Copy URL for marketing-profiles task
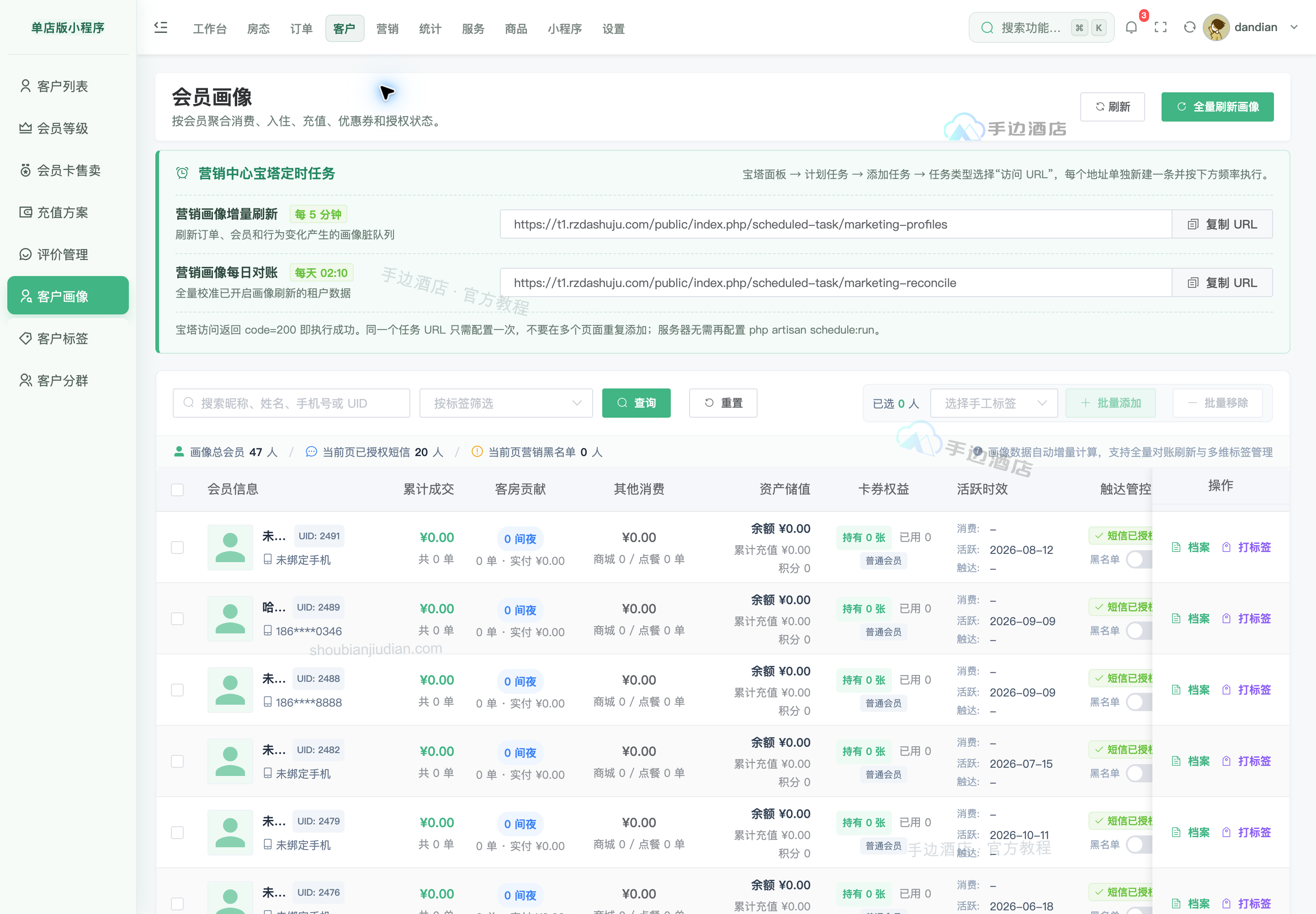Viewport: 1316px width, 914px height. pos(1222,224)
